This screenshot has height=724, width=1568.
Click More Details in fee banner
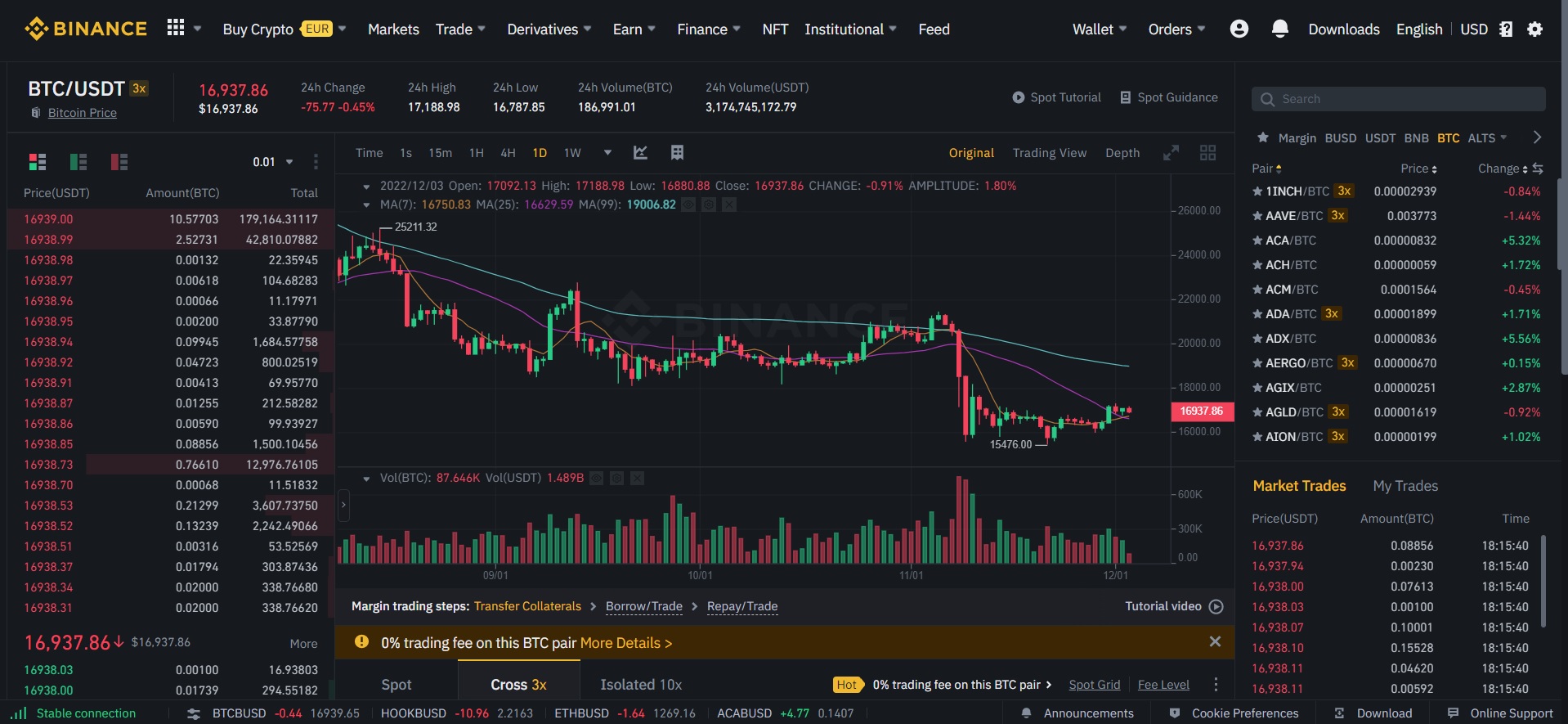625,643
